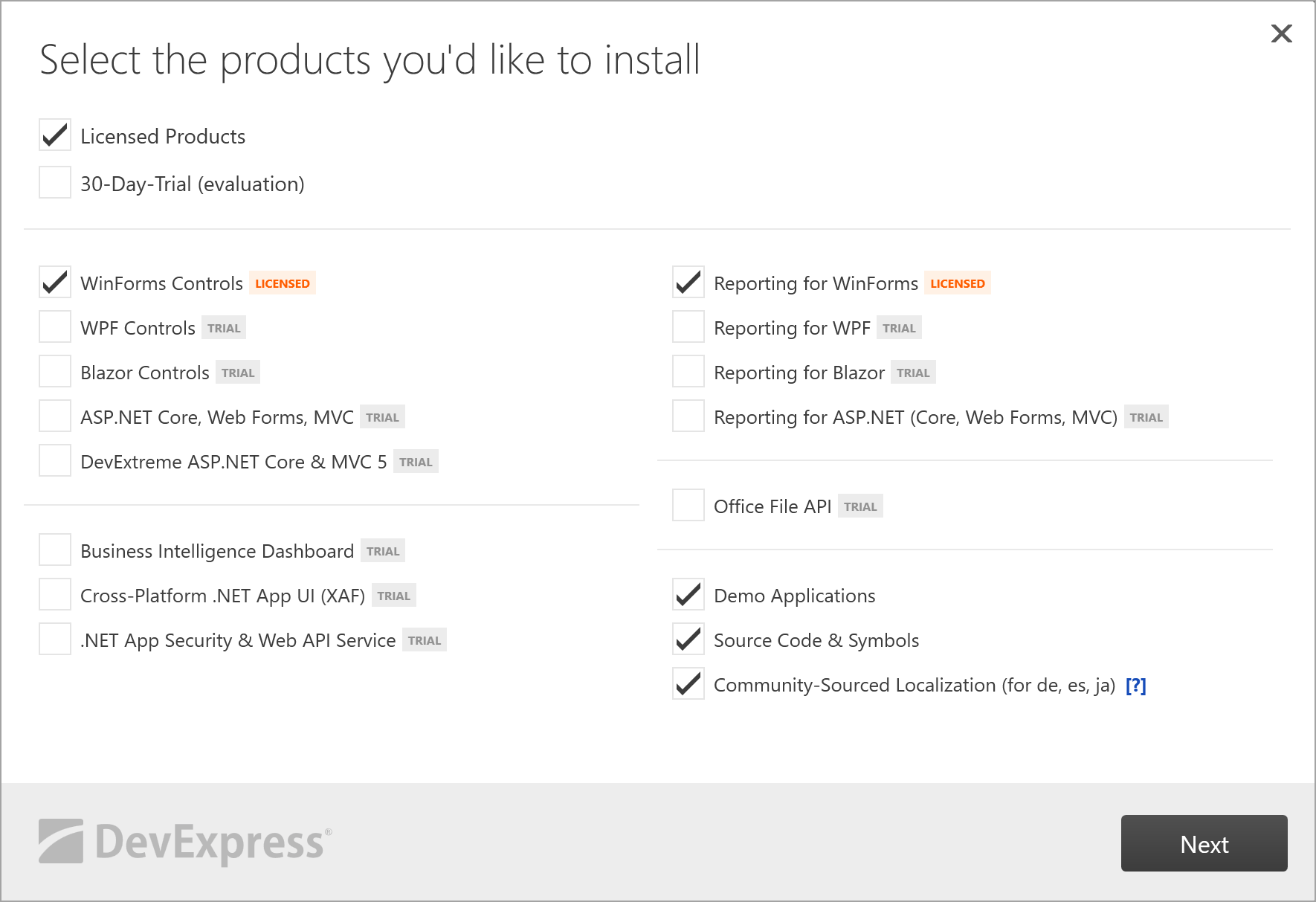Enable Reporting for WPF
1316x902 pixels.
[688, 327]
